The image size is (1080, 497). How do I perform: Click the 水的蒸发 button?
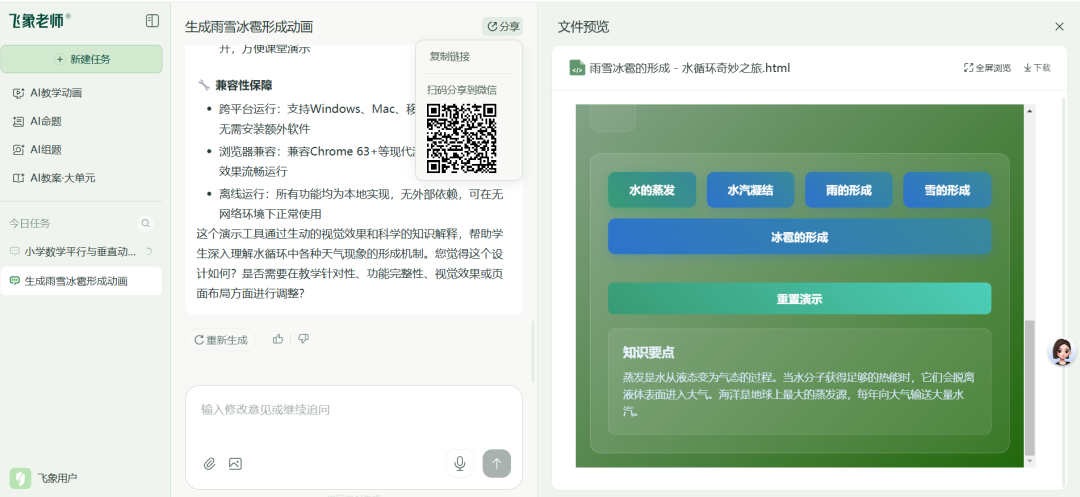[652, 190]
